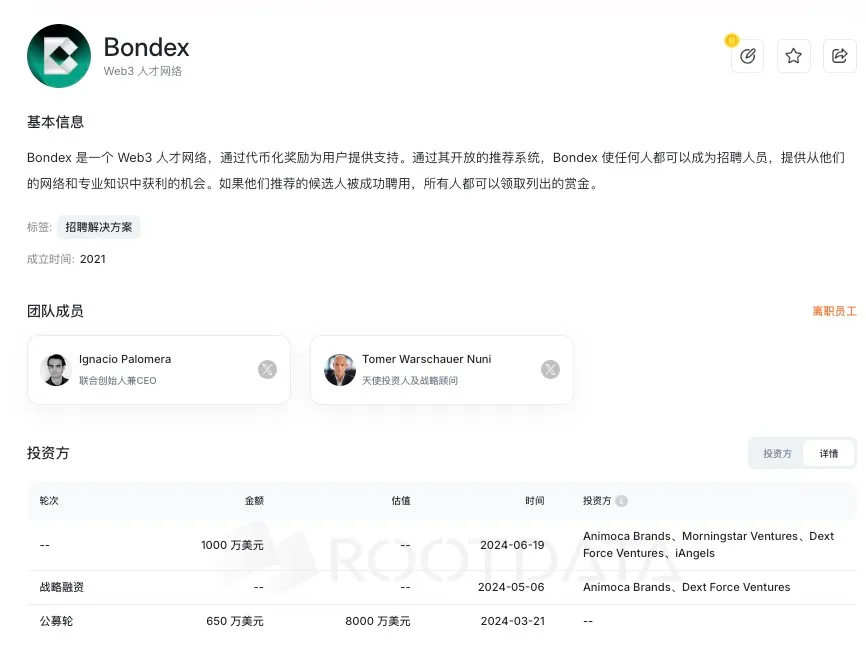Click the info icon beside 投资方 column header
The height and width of the screenshot is (658, 866).
click(x=621, y=501)
